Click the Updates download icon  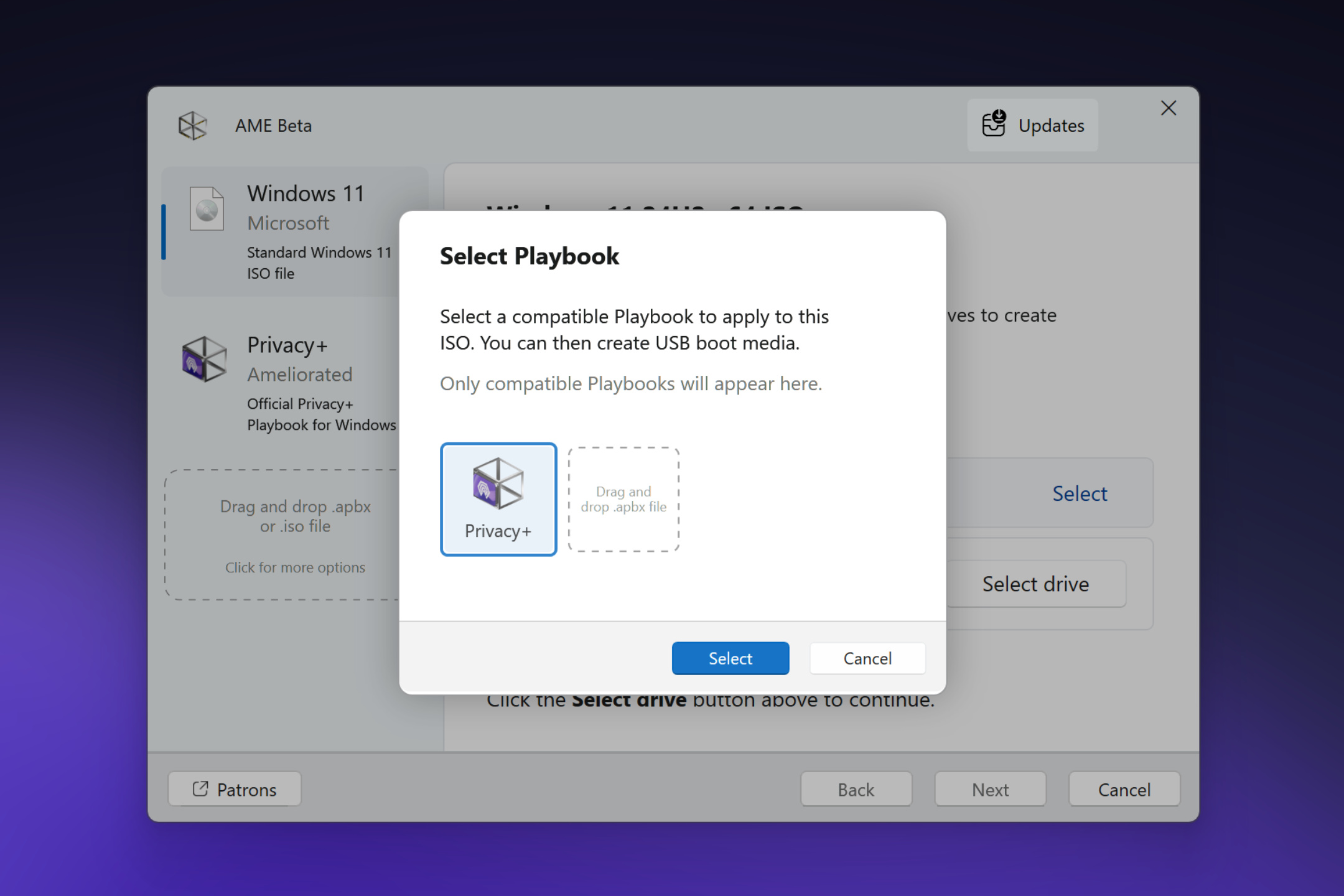[994, 123]
